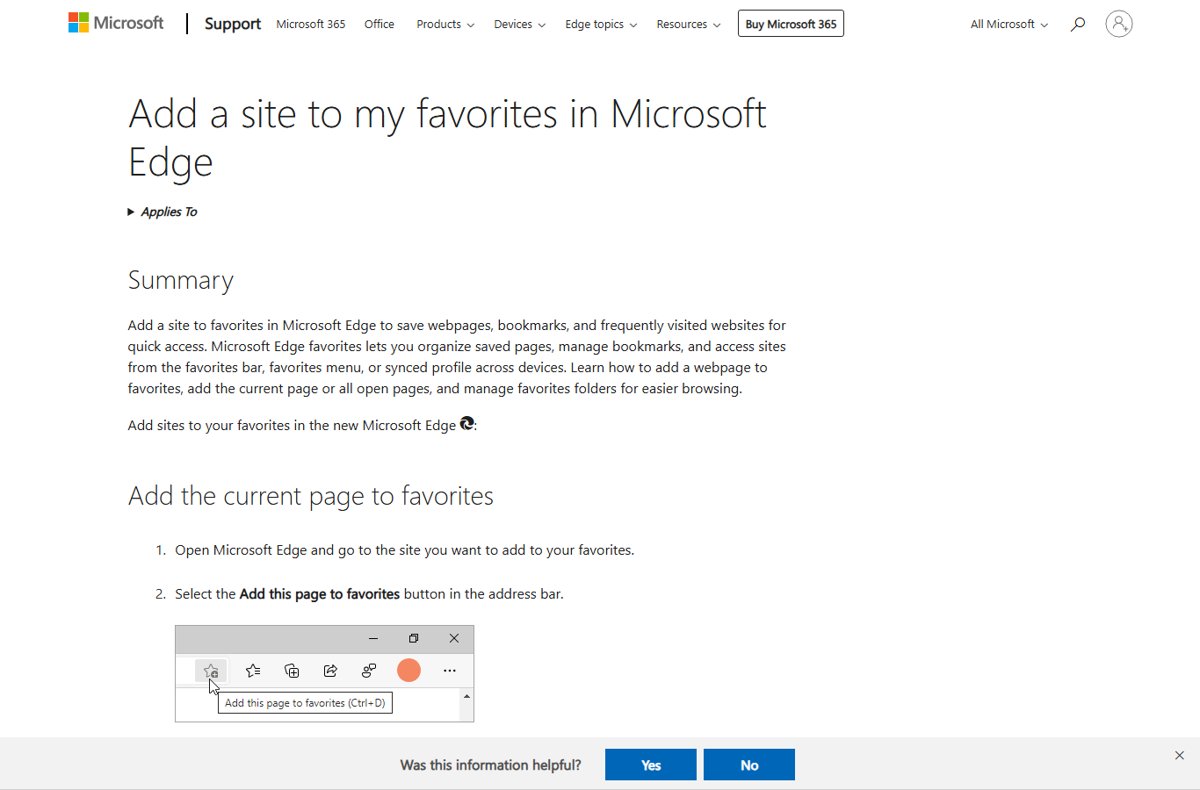Expand the Edge topics dropdown
The width and height of the screenshot is (1200, 790).
pyautogui.click(x=601, y=24)
